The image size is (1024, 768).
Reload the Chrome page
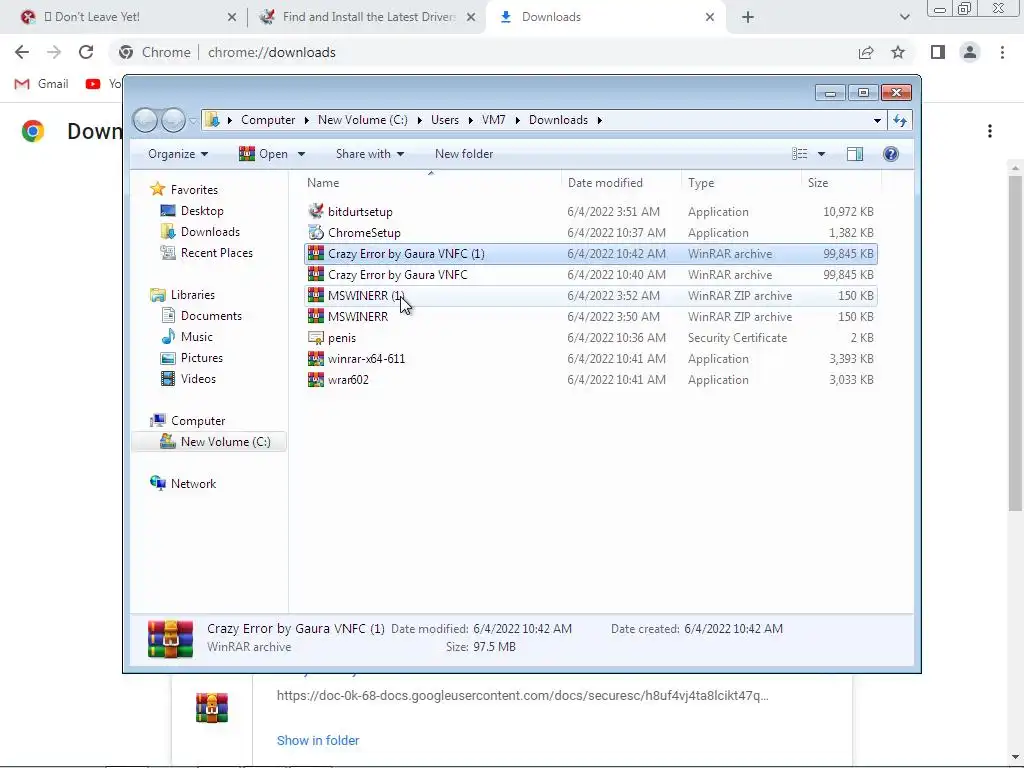[86, 52]
